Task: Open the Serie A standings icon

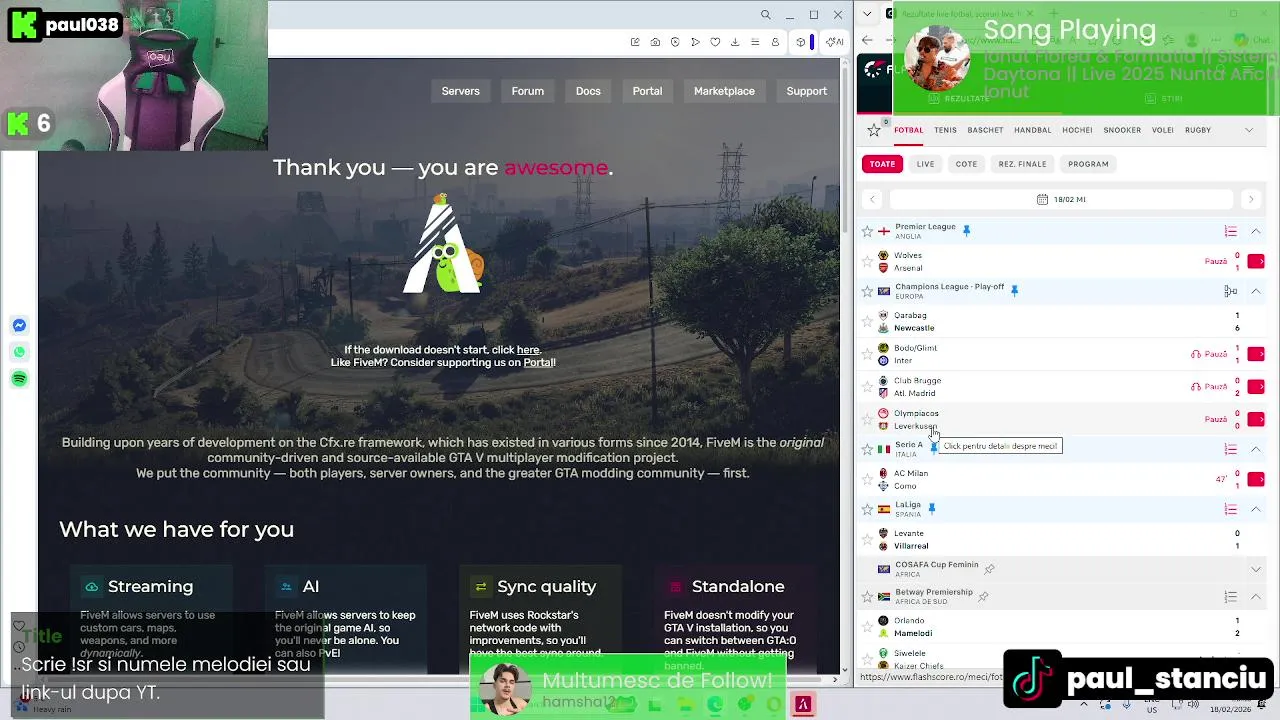Action: 1231,449
